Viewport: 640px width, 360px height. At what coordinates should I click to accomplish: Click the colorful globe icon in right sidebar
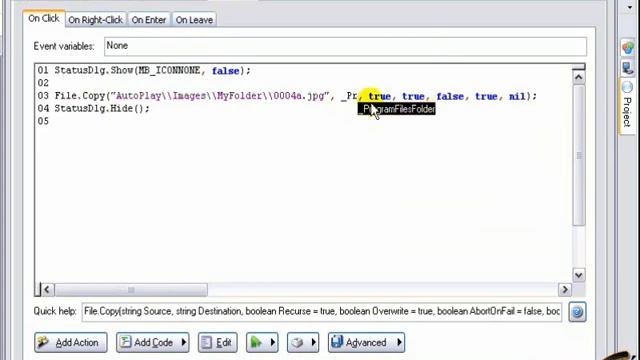pos(628,47)
